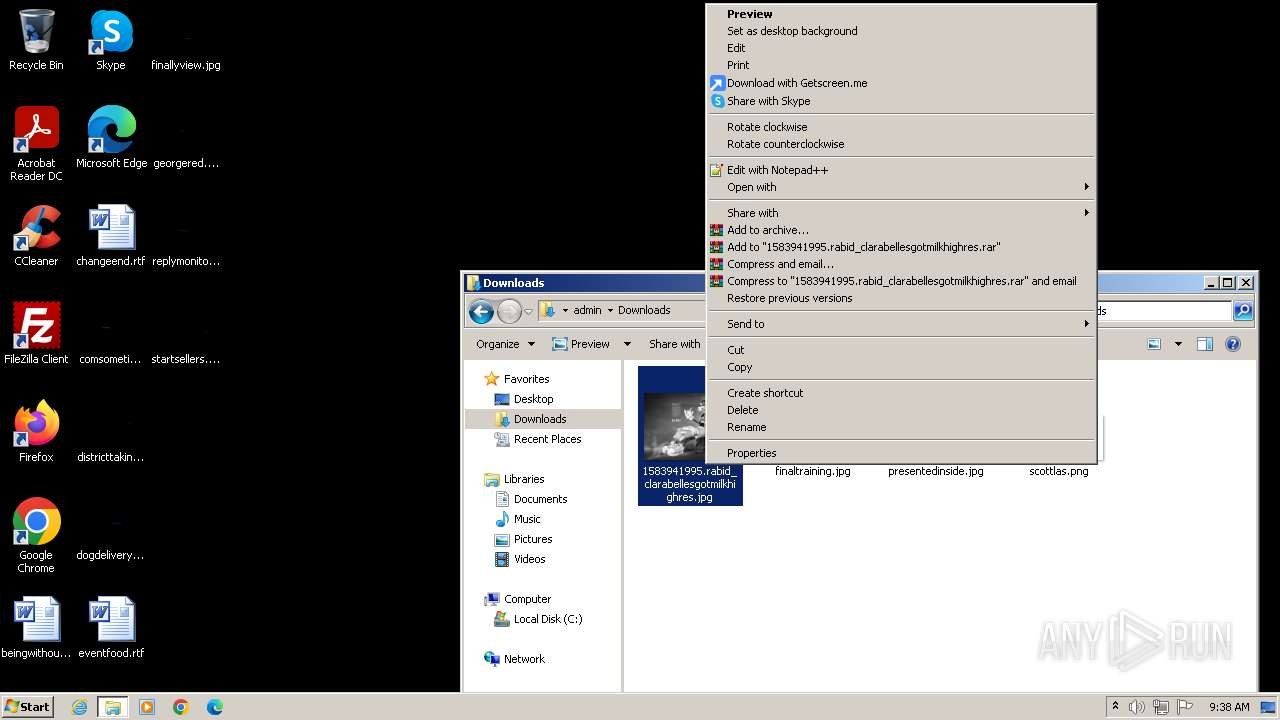Screen dimensions: 1280x720
Task: Click the Edge icon in the taskbar
Action: (x=214, y=707)
